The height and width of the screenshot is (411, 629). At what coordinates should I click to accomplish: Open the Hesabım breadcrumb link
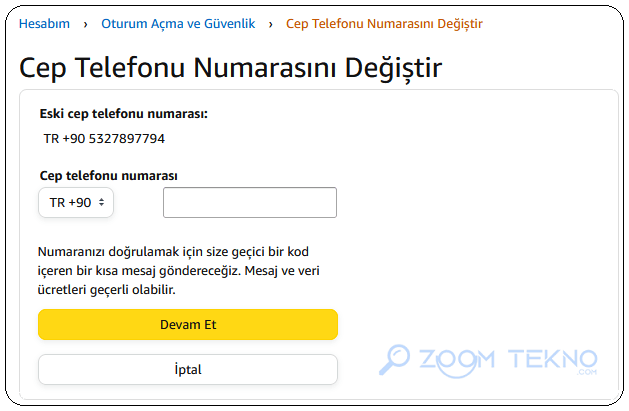44,24
